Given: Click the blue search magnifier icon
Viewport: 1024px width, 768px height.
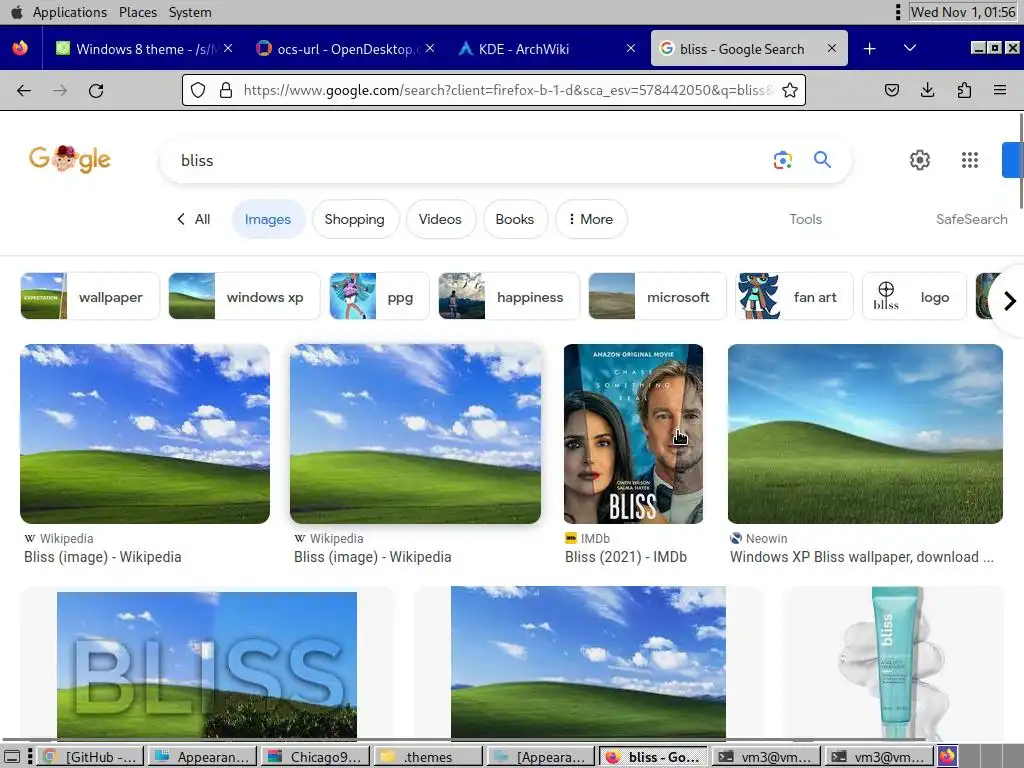Looking at the screenshot, I should [822, 159].
